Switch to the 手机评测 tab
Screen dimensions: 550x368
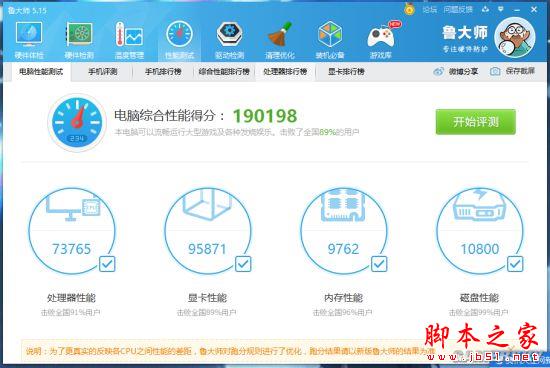102,72
